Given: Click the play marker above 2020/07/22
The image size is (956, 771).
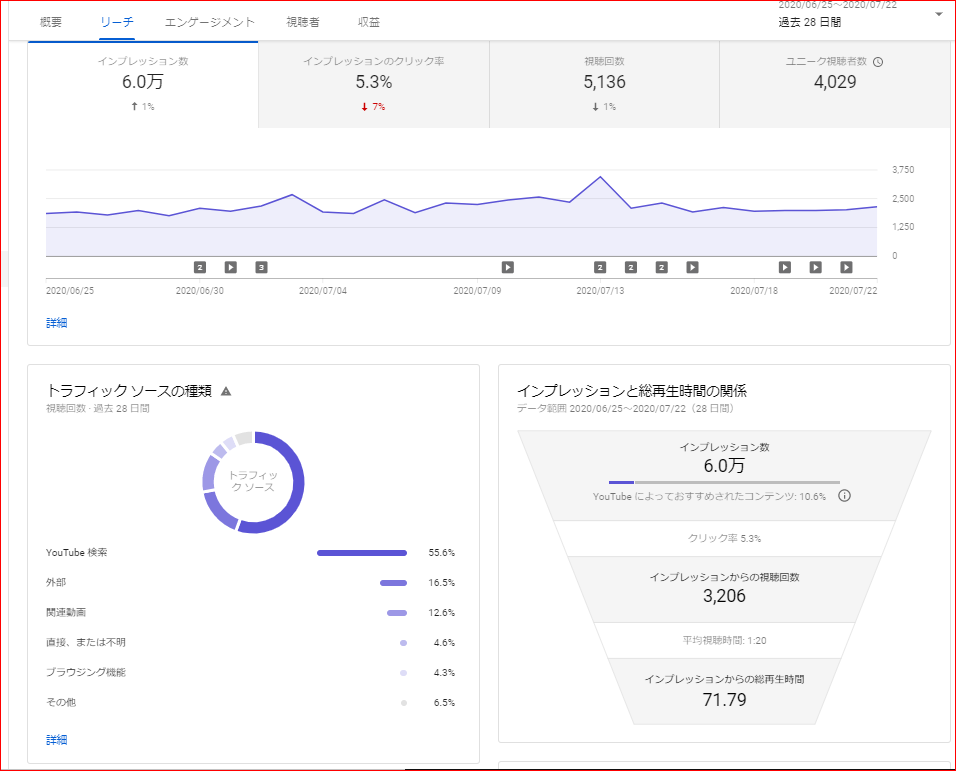Looking at the screenshot, I should coord(846,267).
